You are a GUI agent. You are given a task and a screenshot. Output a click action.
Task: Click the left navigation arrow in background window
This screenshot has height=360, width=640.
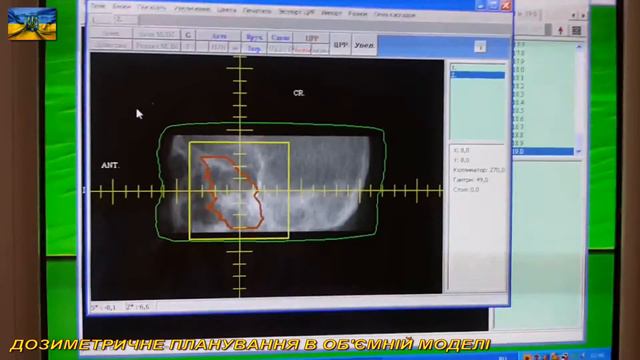click(573, 15)
